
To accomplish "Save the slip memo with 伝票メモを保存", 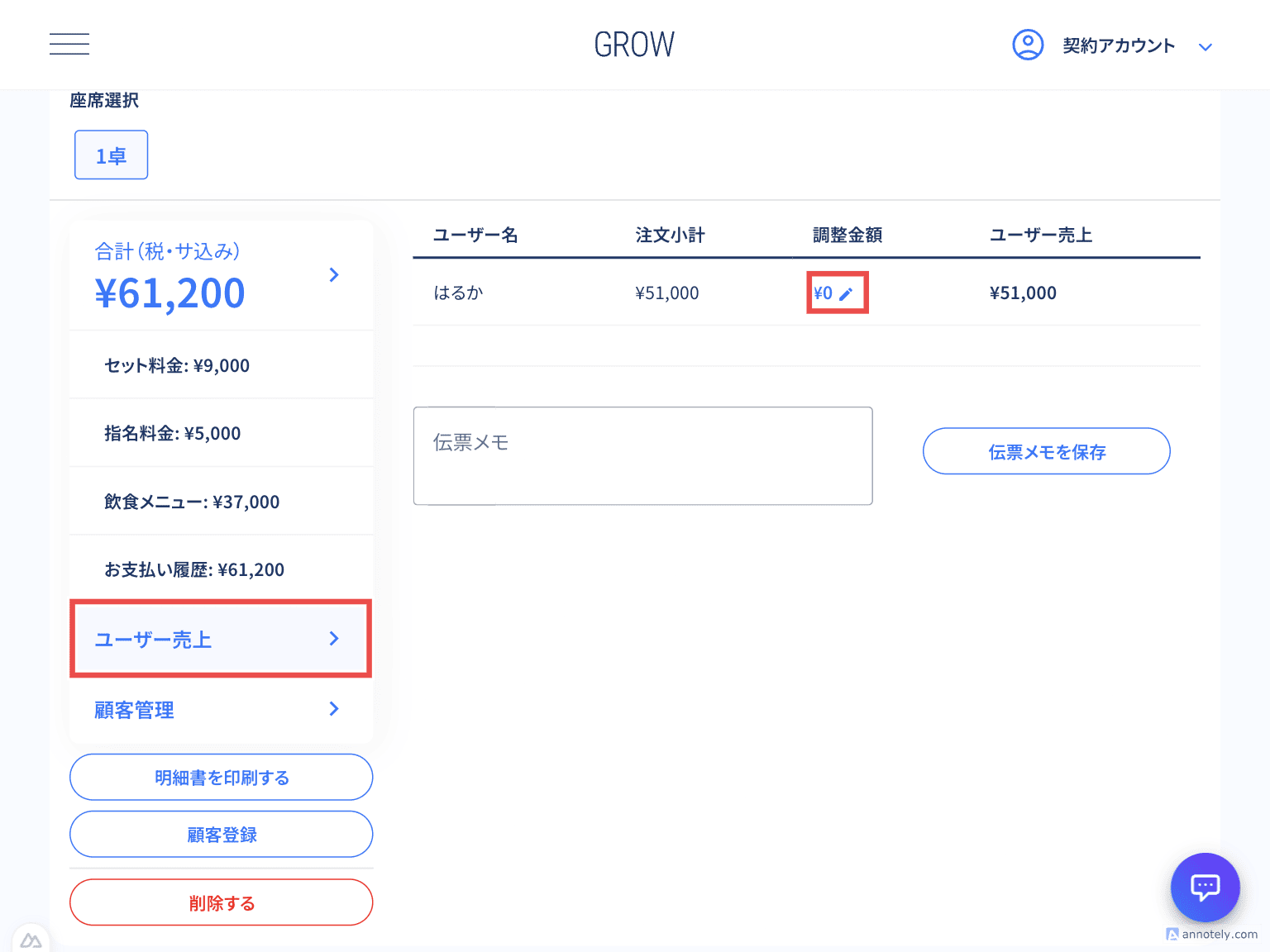I will [1046, 451].
